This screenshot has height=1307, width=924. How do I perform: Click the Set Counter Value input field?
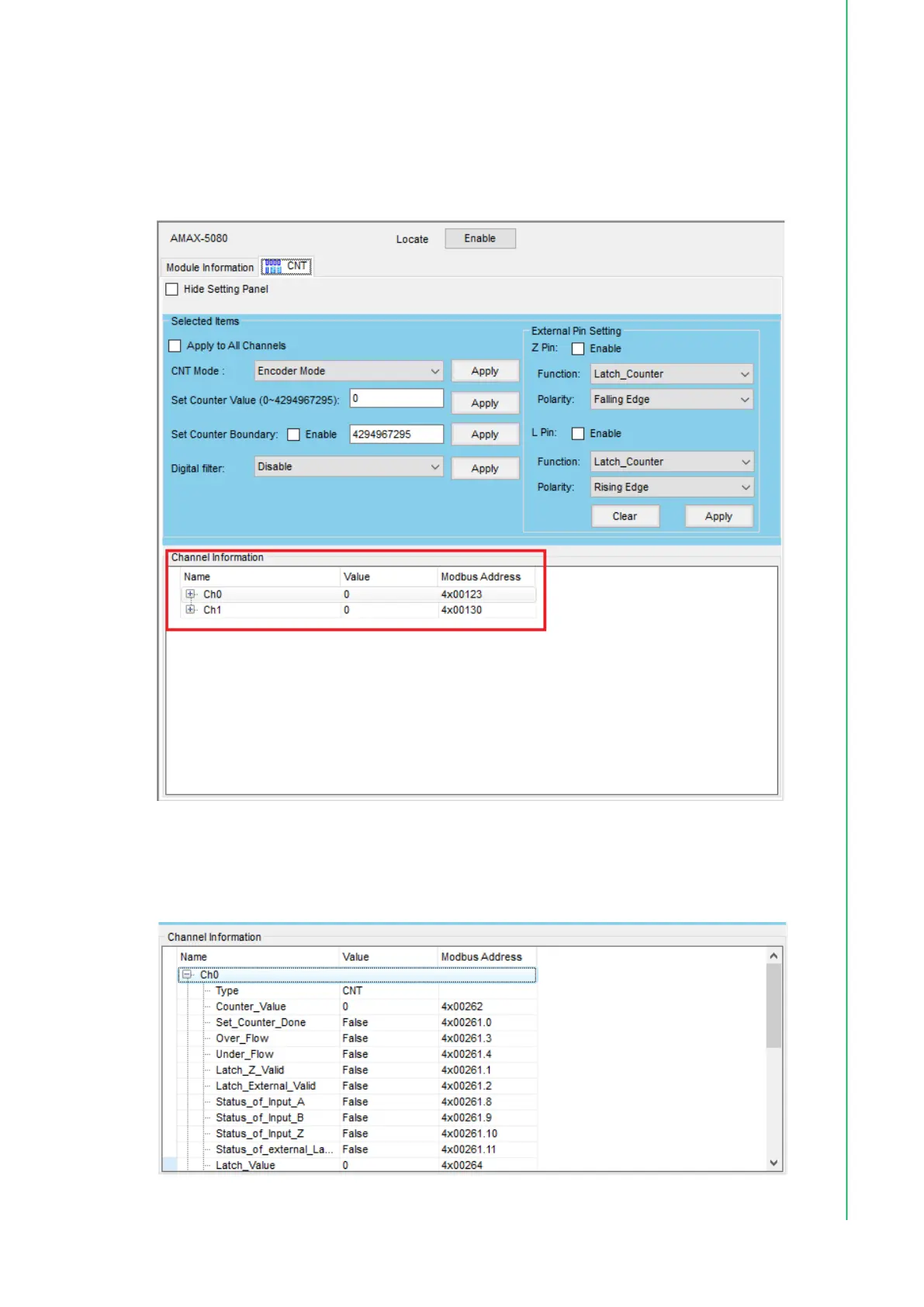tap(396, 399)
